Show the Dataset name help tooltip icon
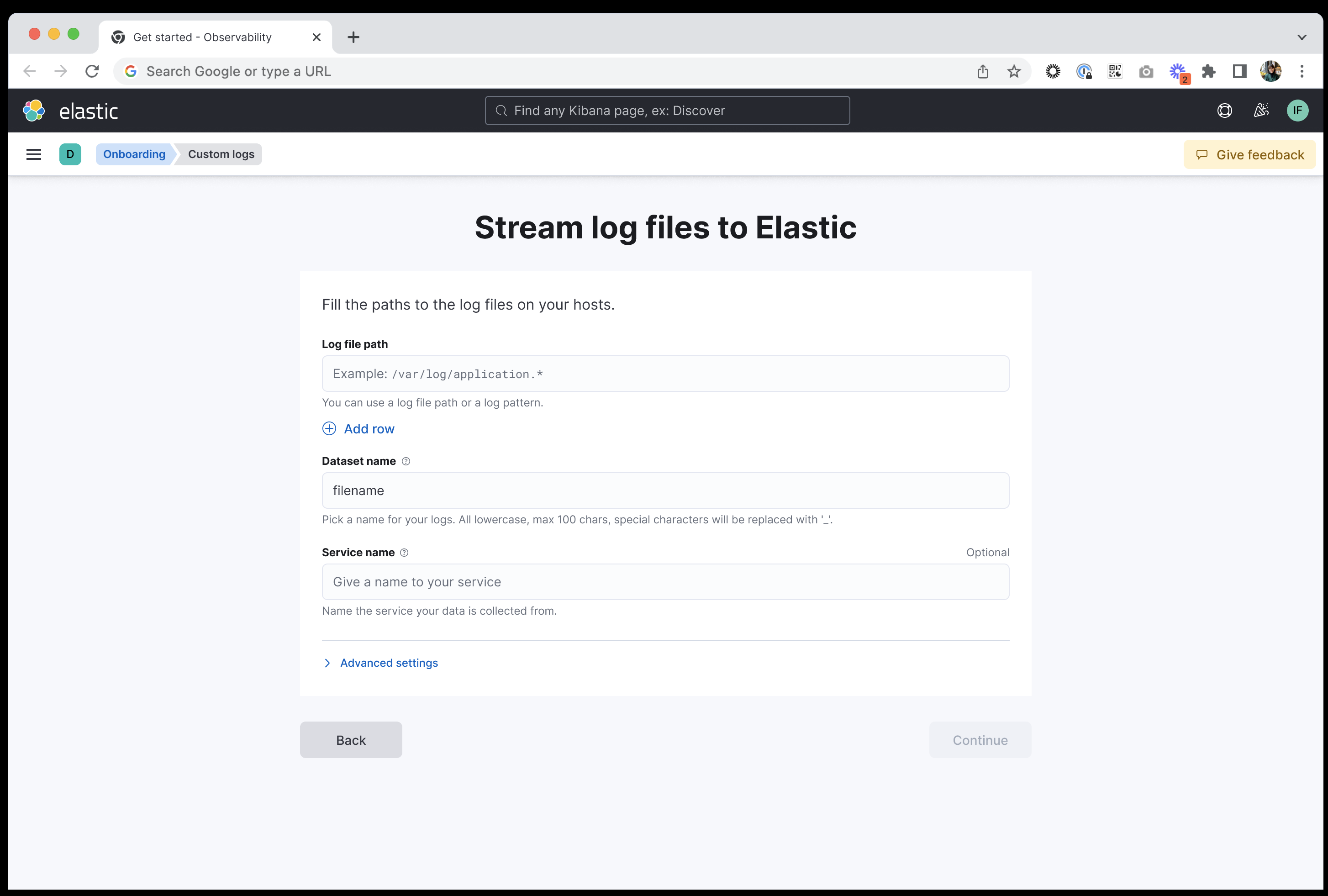This screenshot has height=896, width=1328. tap(406, 461)
